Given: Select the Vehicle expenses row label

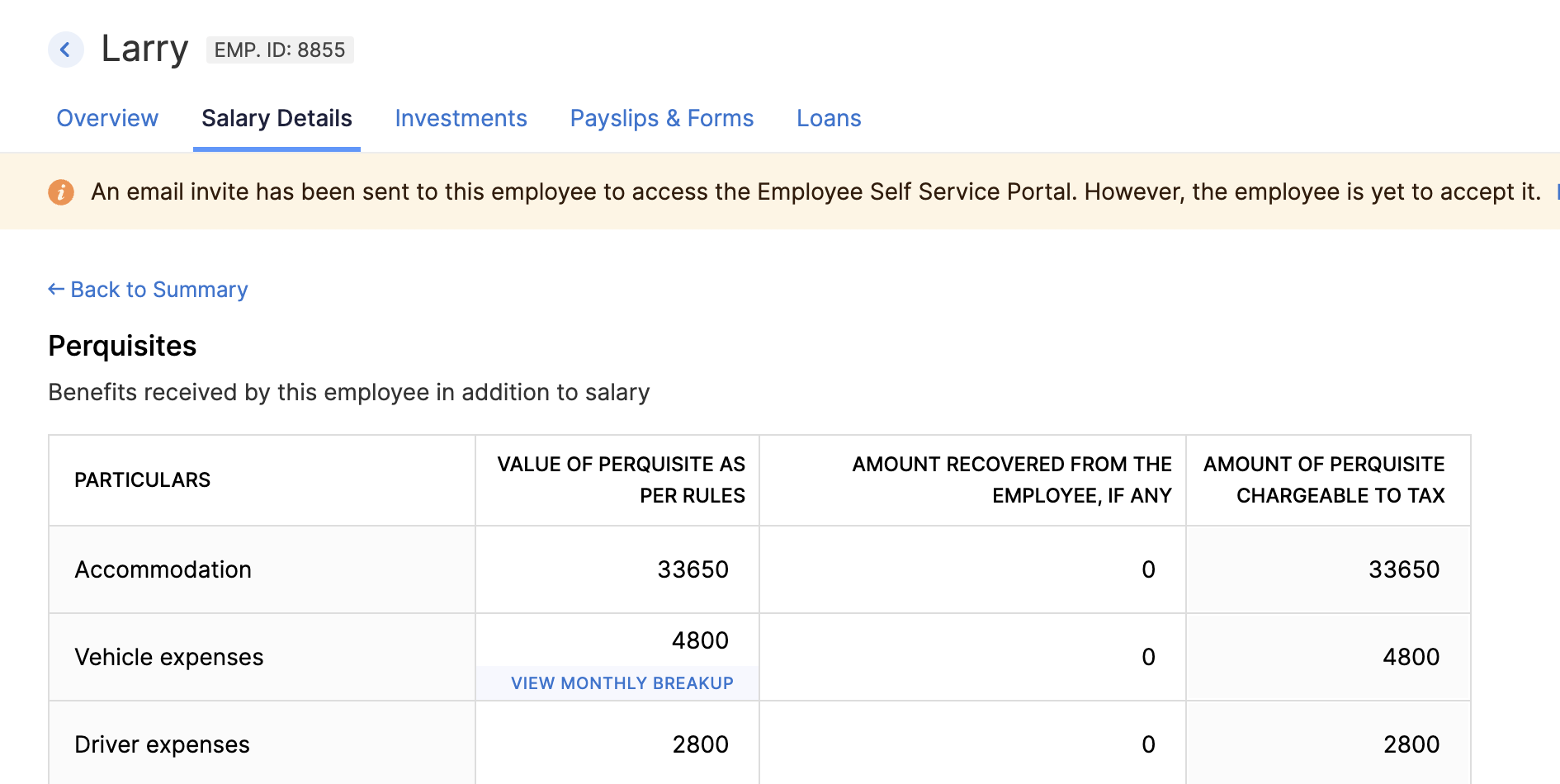Looking at the screenshot, I should point(169,657).
